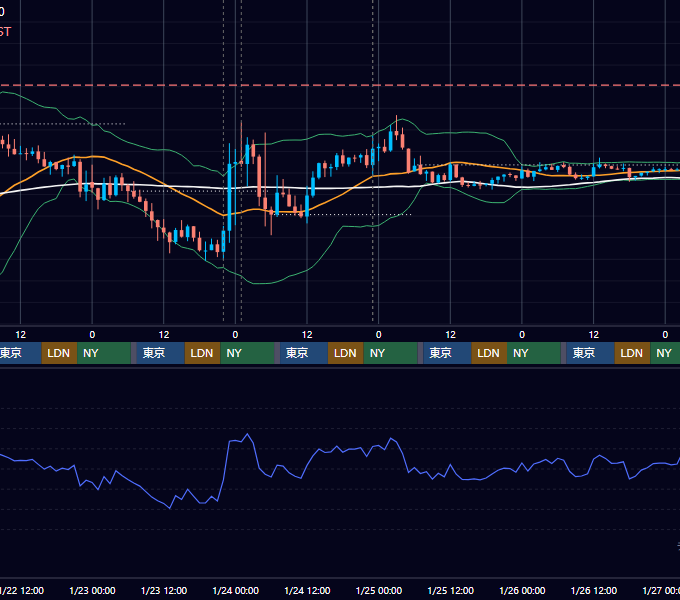Click the 1/23 12:00 date label

point(164,590)
